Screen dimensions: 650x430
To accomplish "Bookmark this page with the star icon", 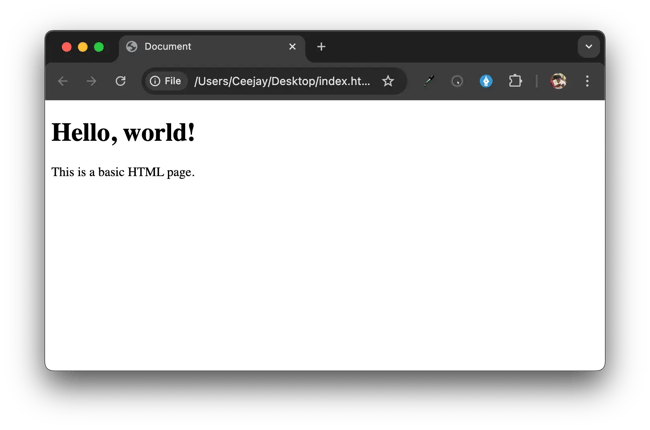I will [x=388, y=81].
